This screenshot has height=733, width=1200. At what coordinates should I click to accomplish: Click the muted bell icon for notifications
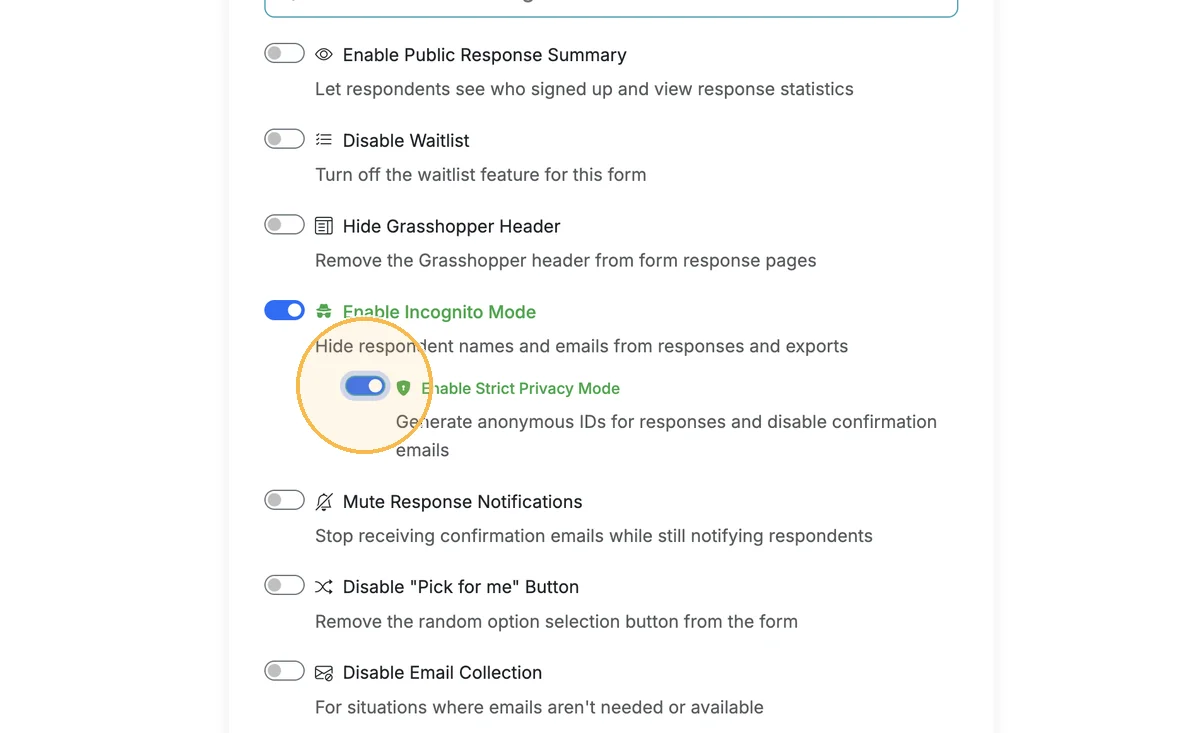(324, 502)
